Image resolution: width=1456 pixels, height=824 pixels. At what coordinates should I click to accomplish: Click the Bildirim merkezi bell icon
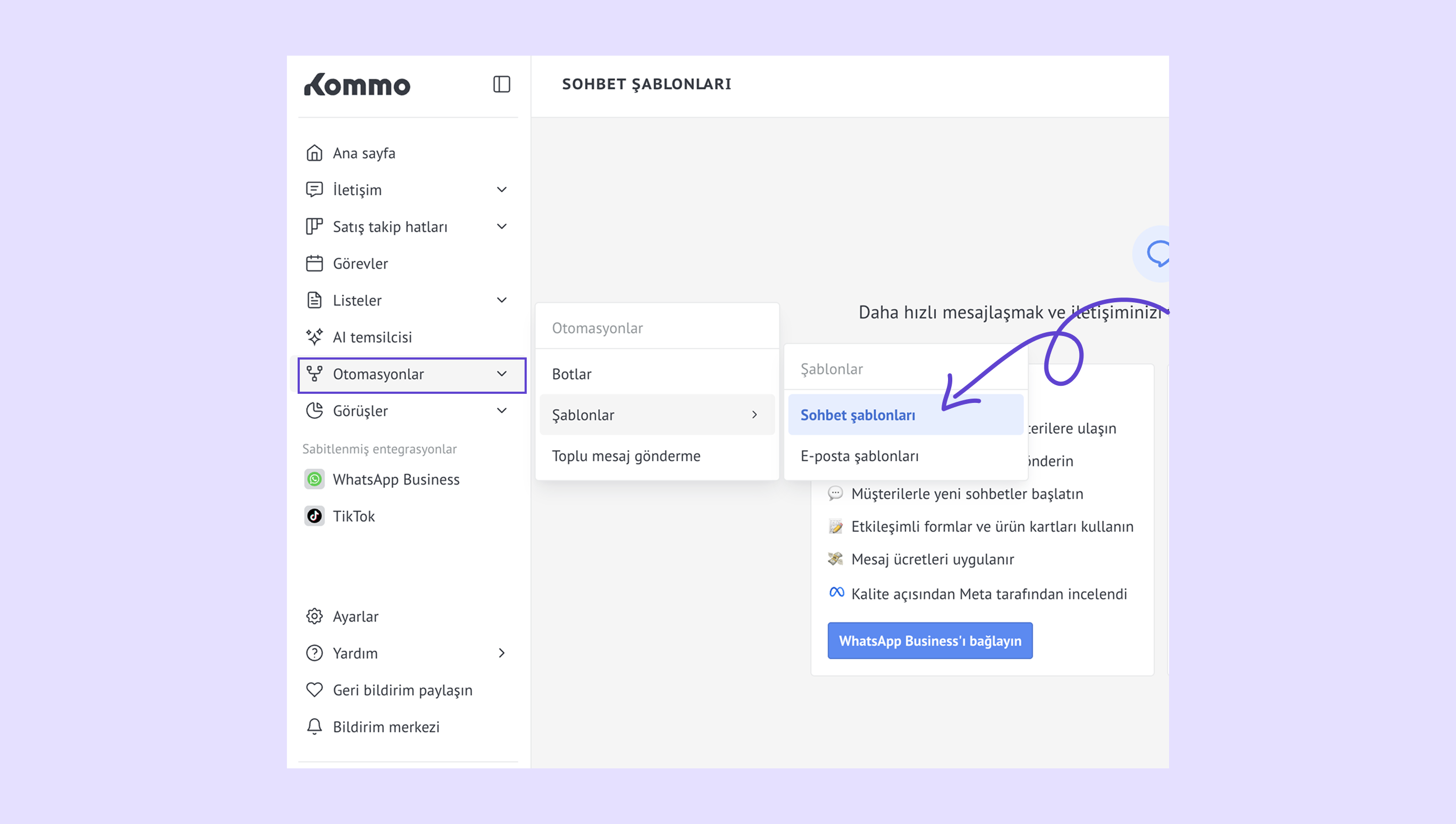314,727
